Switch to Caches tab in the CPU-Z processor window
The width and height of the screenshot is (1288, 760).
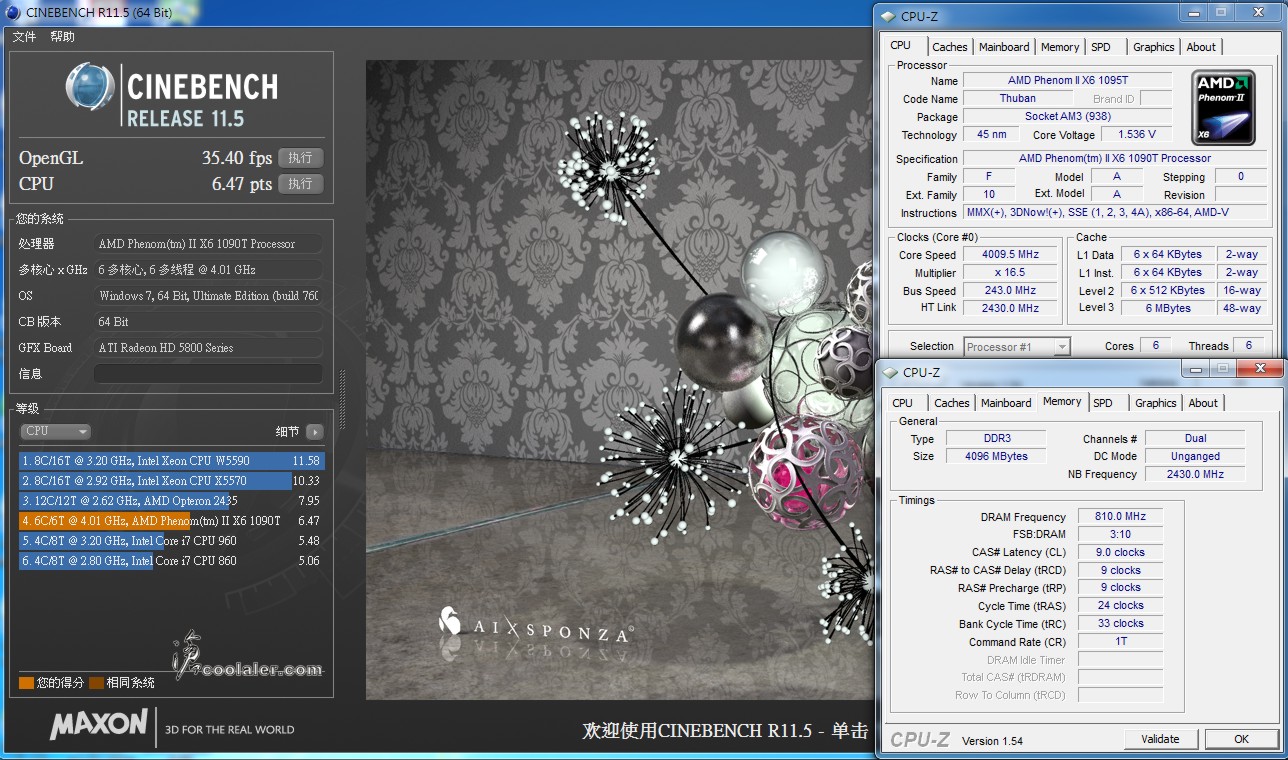pyautogui.click(x=949, y=47)
